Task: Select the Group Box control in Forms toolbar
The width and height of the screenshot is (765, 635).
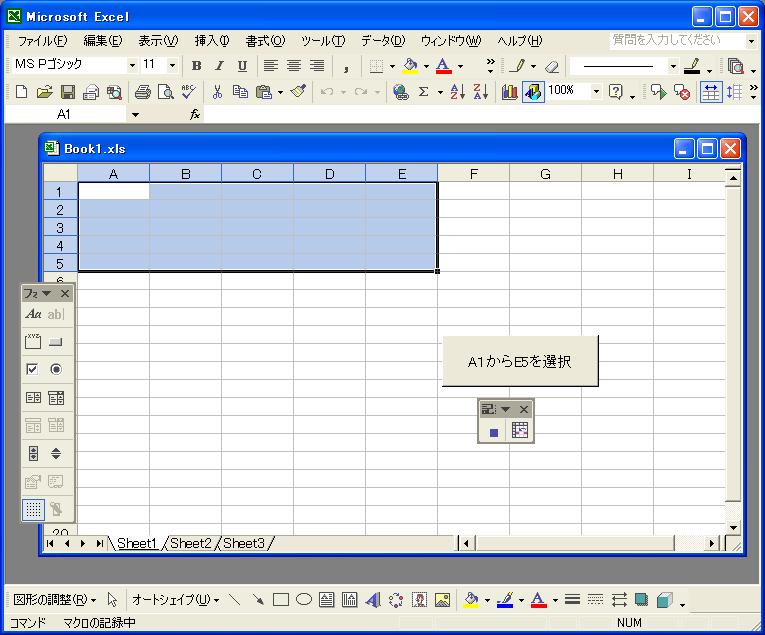Action: 33,341
